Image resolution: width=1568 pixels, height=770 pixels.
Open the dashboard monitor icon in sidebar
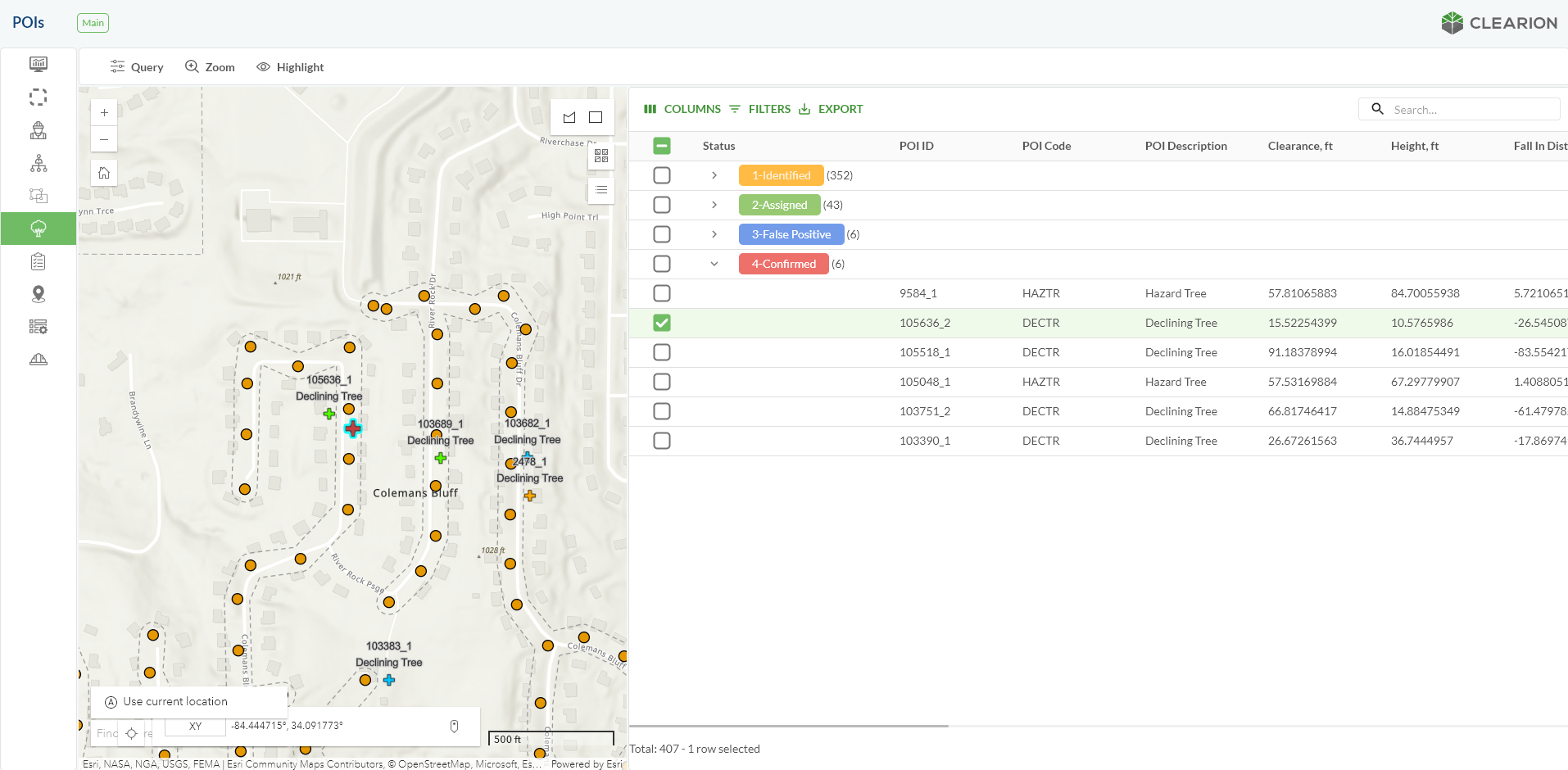point(39,64)
